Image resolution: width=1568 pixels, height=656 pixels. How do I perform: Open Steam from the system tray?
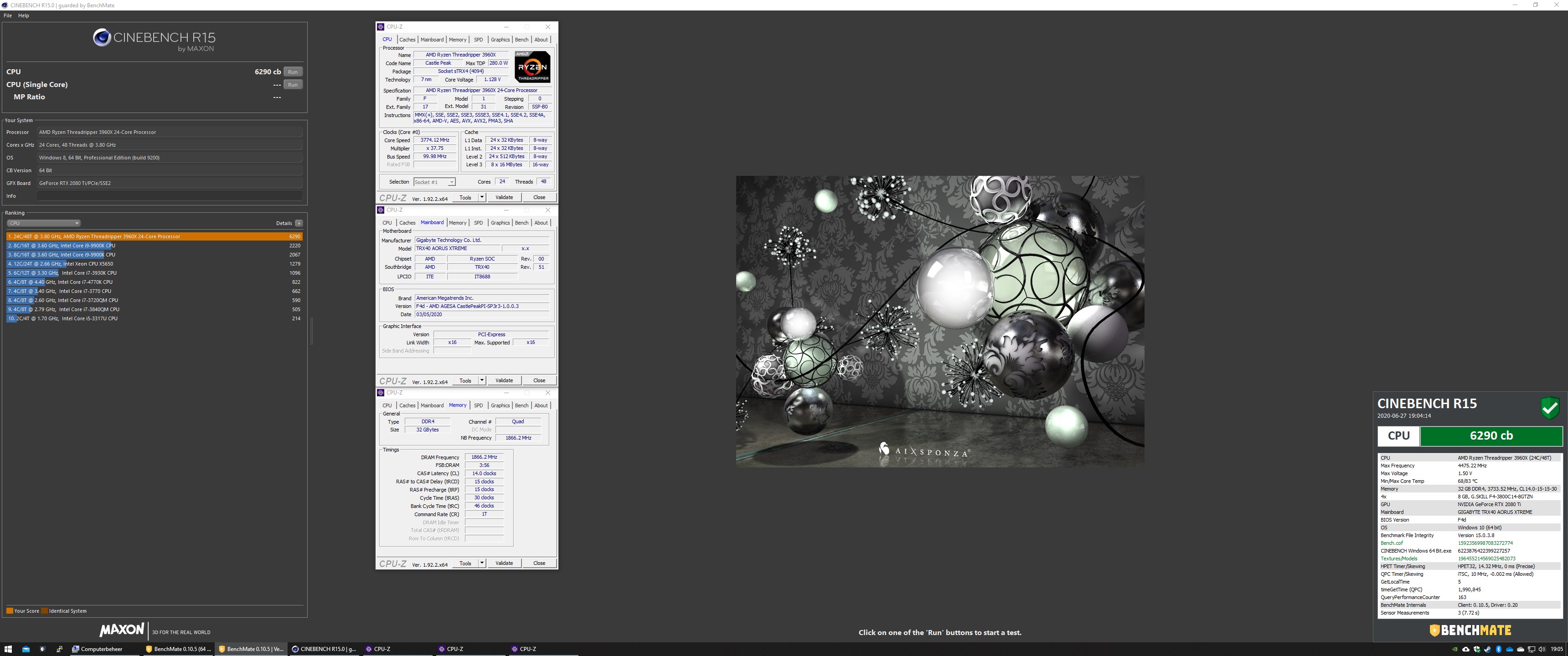click(x=1488, y=649)
